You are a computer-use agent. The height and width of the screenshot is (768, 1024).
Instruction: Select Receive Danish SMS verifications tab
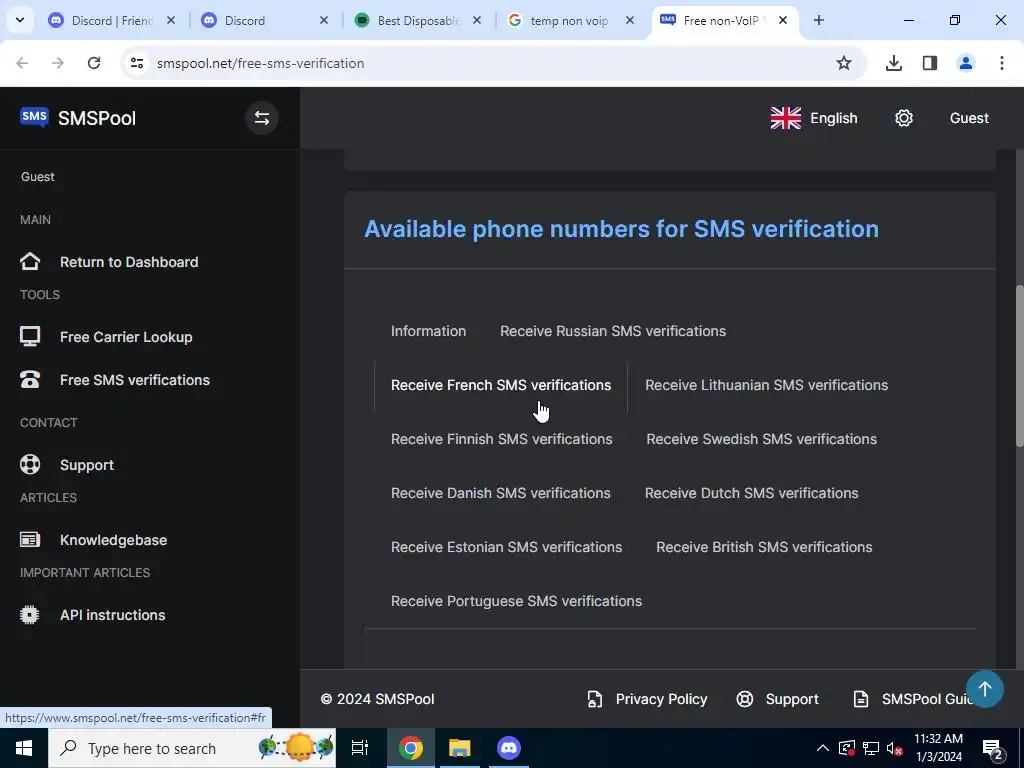[x=501, y=493]
